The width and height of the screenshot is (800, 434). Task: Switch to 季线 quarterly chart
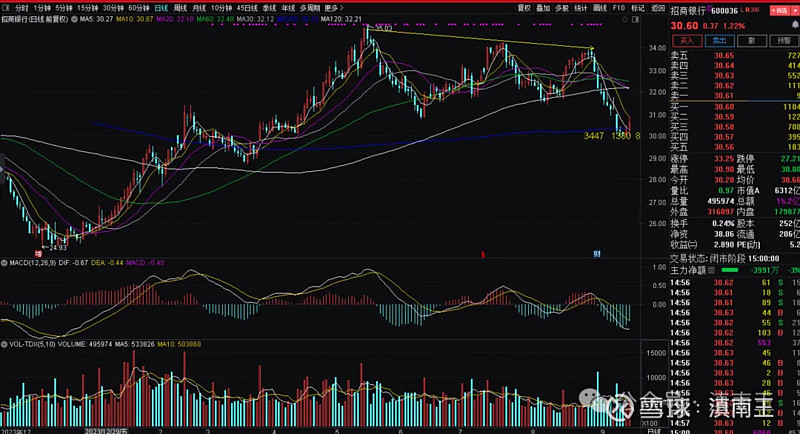coord(269,8)
